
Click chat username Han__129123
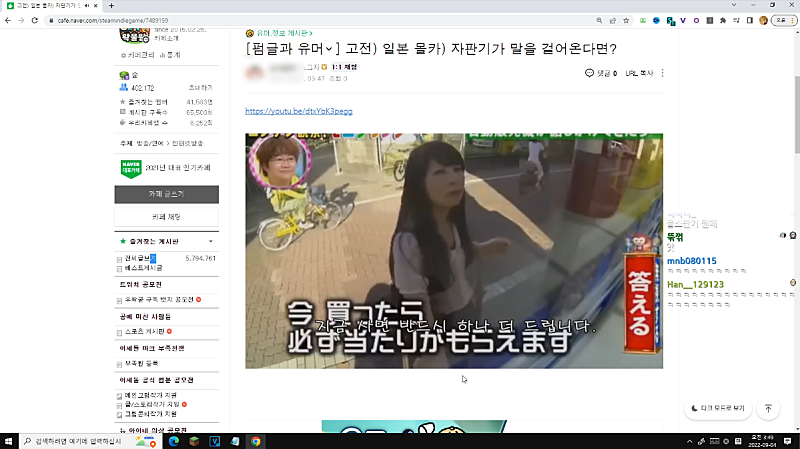(x=695, y=284)
